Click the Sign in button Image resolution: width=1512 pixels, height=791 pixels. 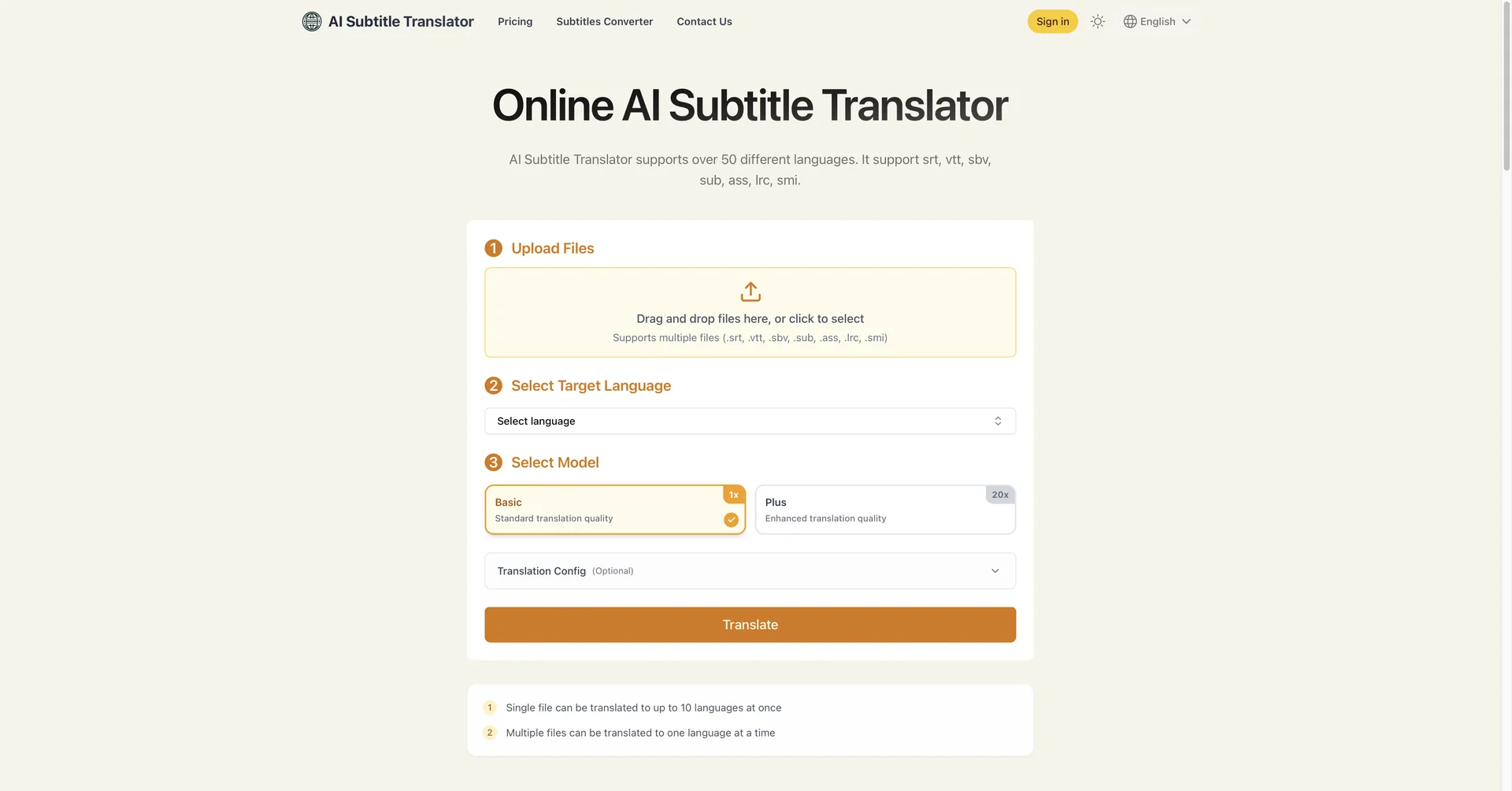[1052, 21]
